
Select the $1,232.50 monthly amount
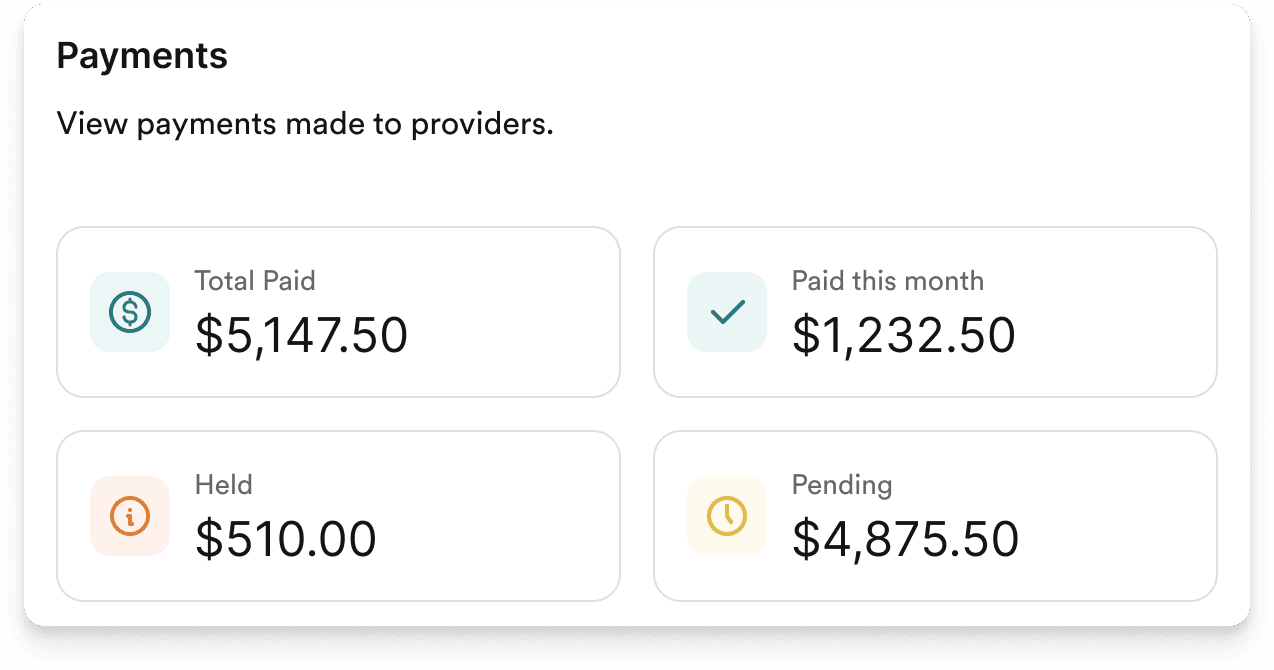(x=904, y=335)
